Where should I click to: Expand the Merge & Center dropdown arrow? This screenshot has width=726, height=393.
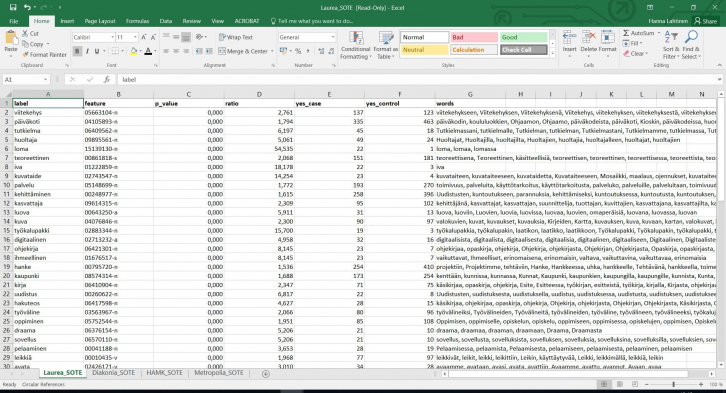272,51
